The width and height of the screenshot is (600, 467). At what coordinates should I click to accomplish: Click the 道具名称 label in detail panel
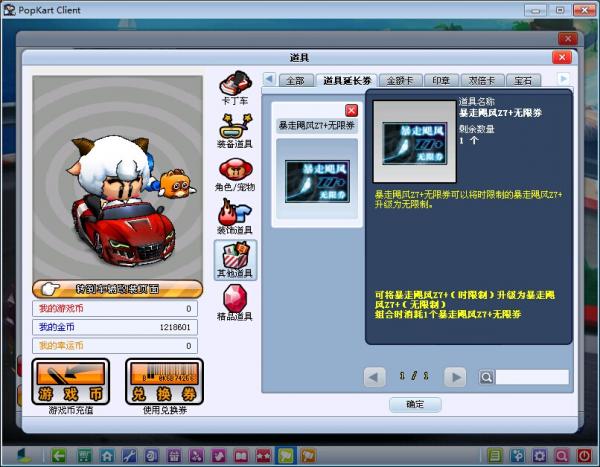pyautogui.click(x=477, y=102)
